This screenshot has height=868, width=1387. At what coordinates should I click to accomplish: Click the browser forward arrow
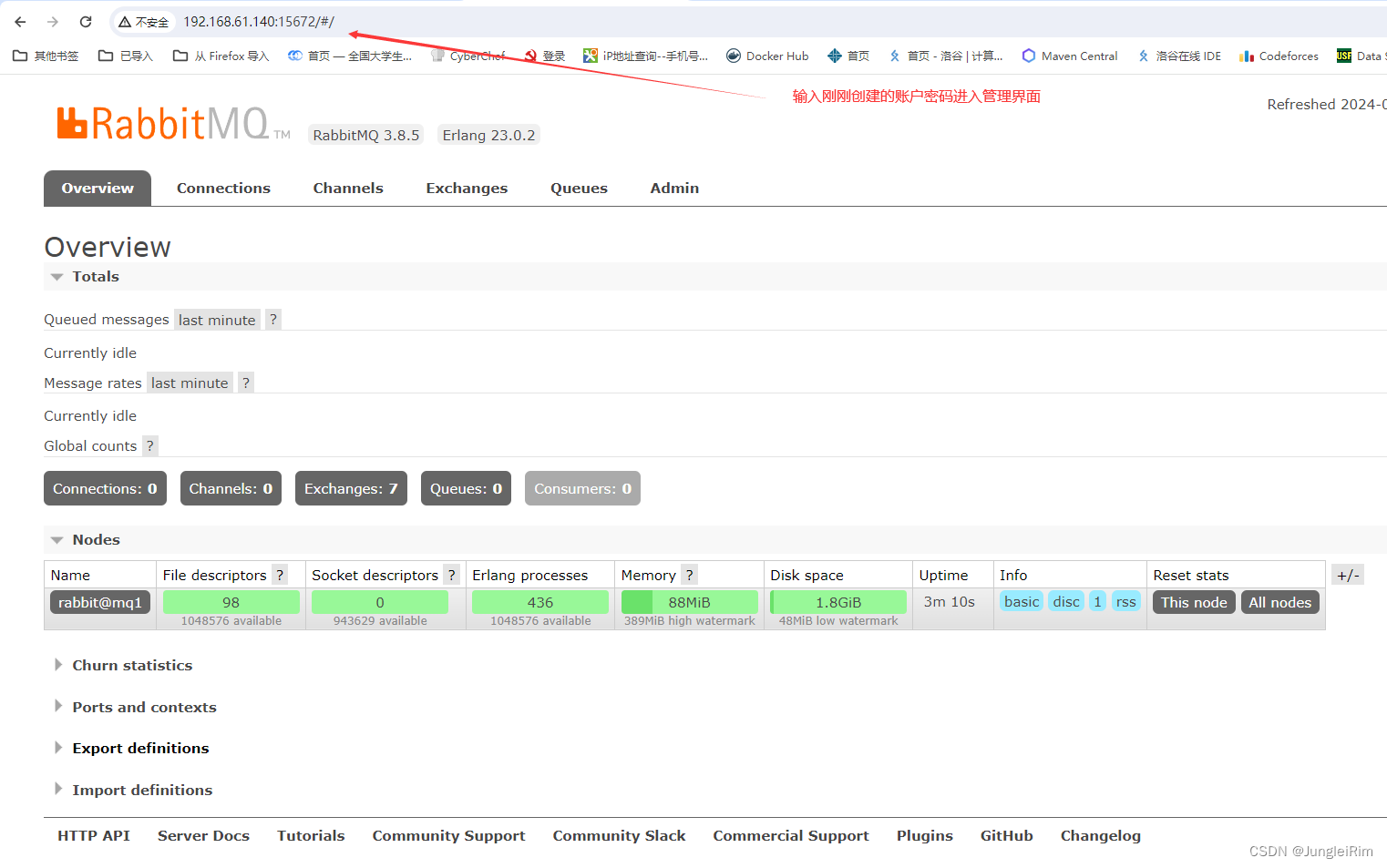click(53, 22)
